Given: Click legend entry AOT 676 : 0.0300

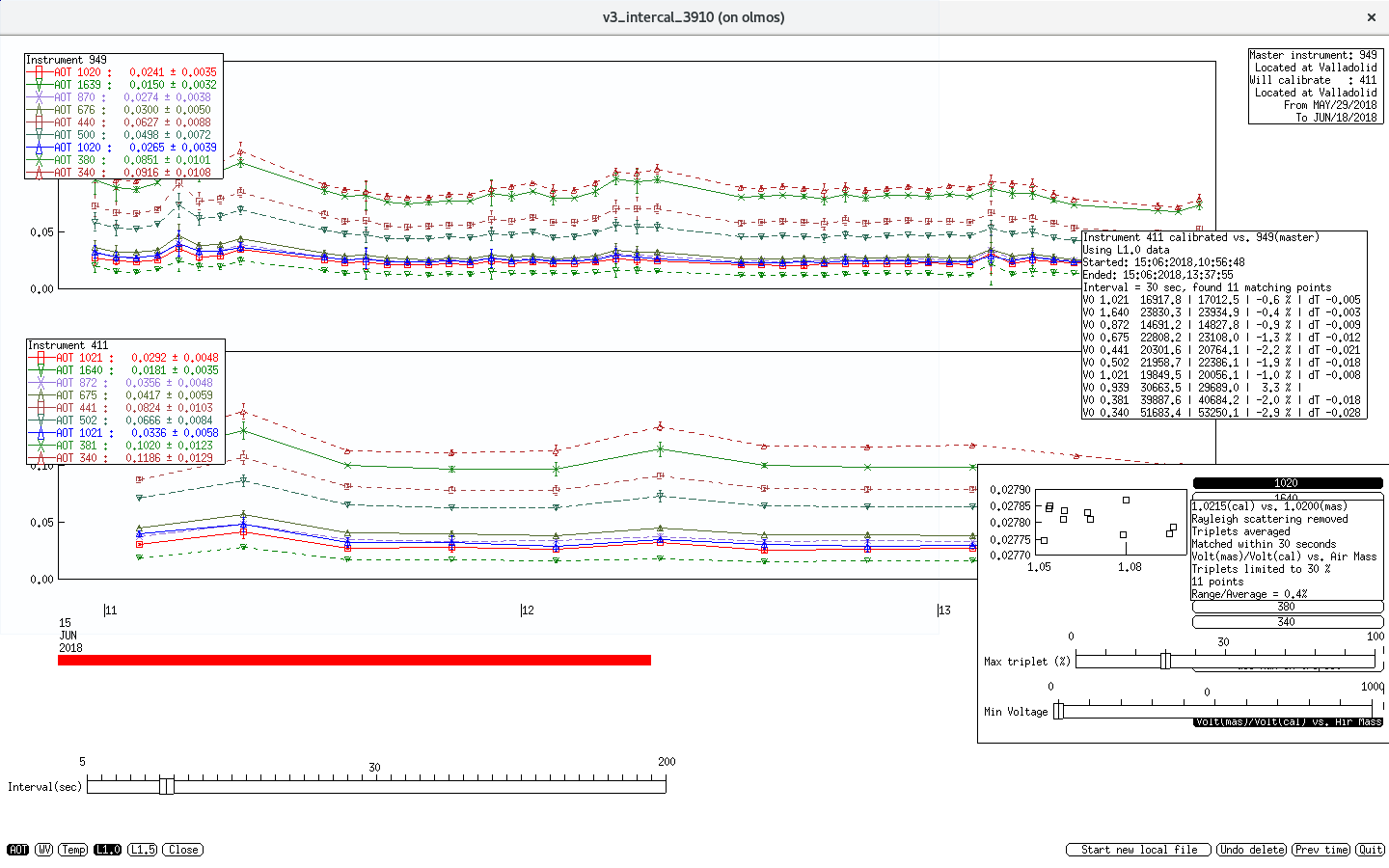Looking at the screenshot, I should [x=123, y=110].
